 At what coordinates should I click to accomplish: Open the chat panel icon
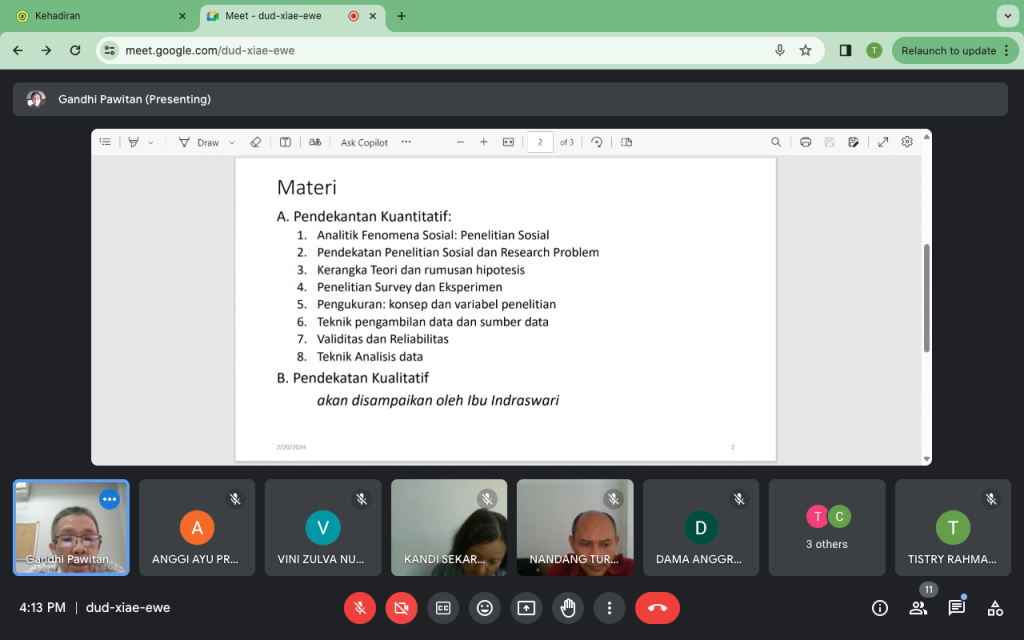coord(956,607)
